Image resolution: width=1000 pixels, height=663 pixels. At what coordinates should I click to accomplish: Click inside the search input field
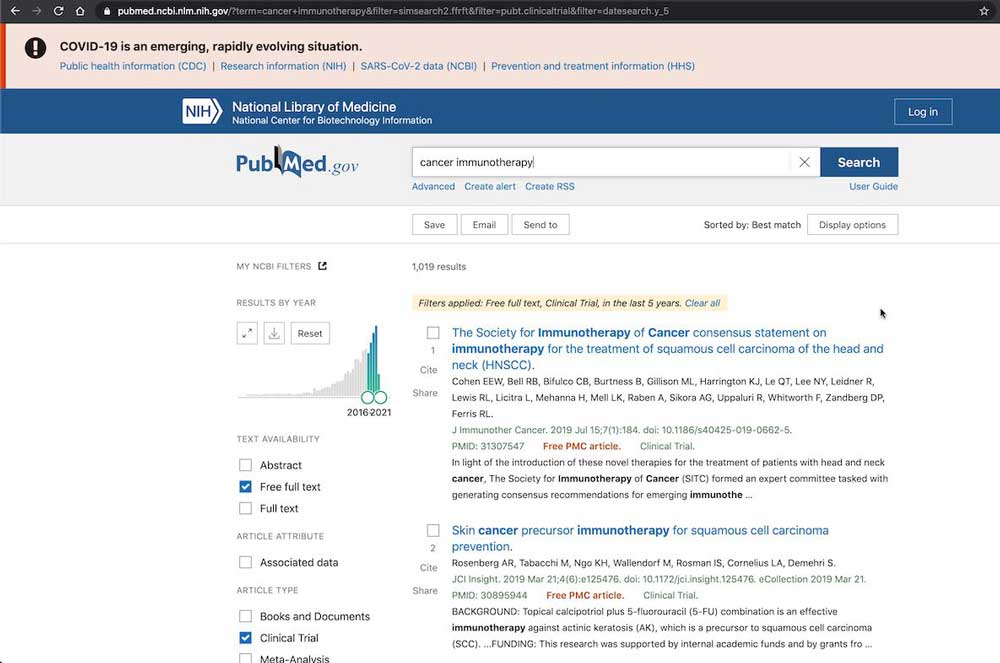click(600, 161)
